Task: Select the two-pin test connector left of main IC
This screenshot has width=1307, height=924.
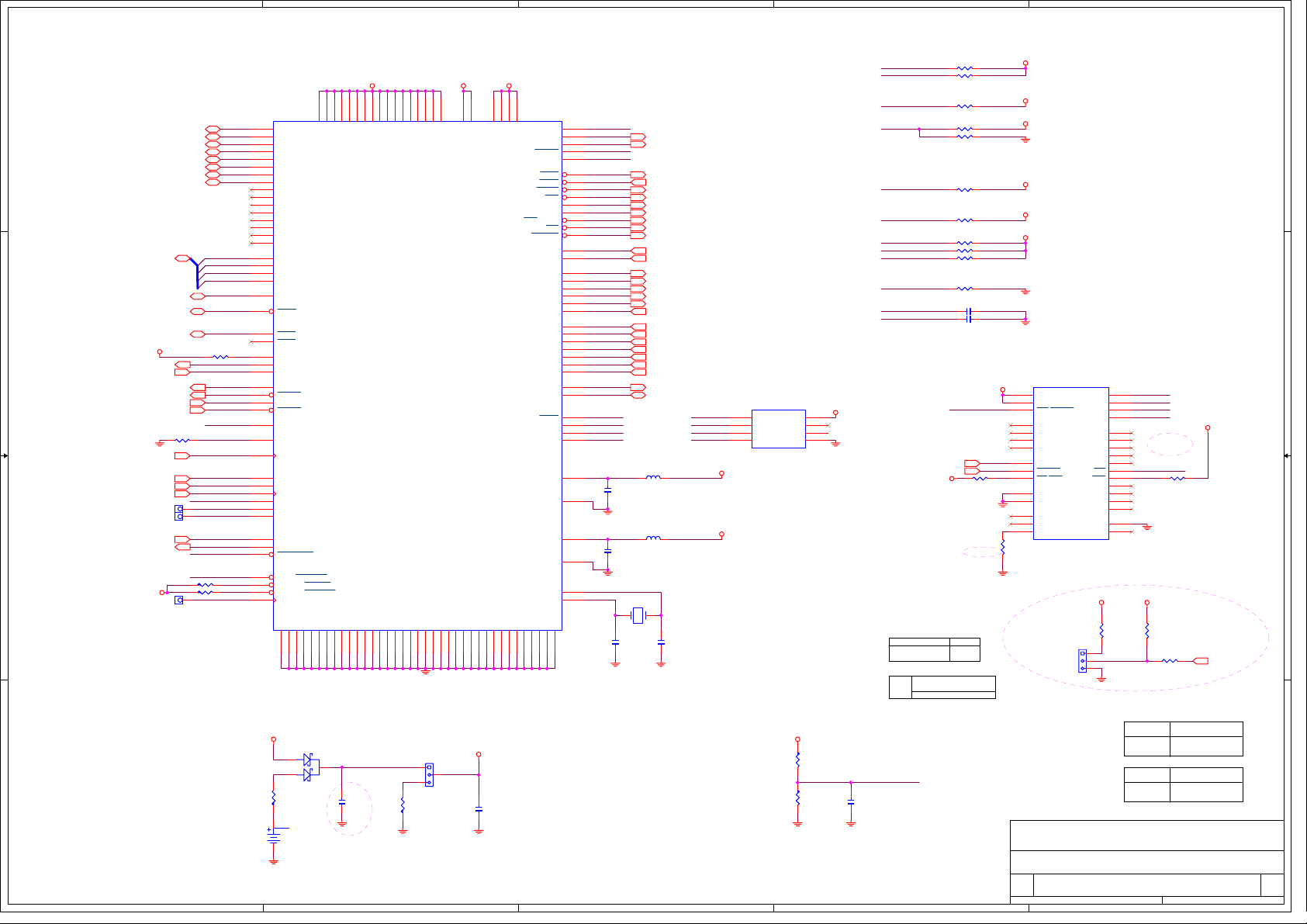Action: (178, 512)
